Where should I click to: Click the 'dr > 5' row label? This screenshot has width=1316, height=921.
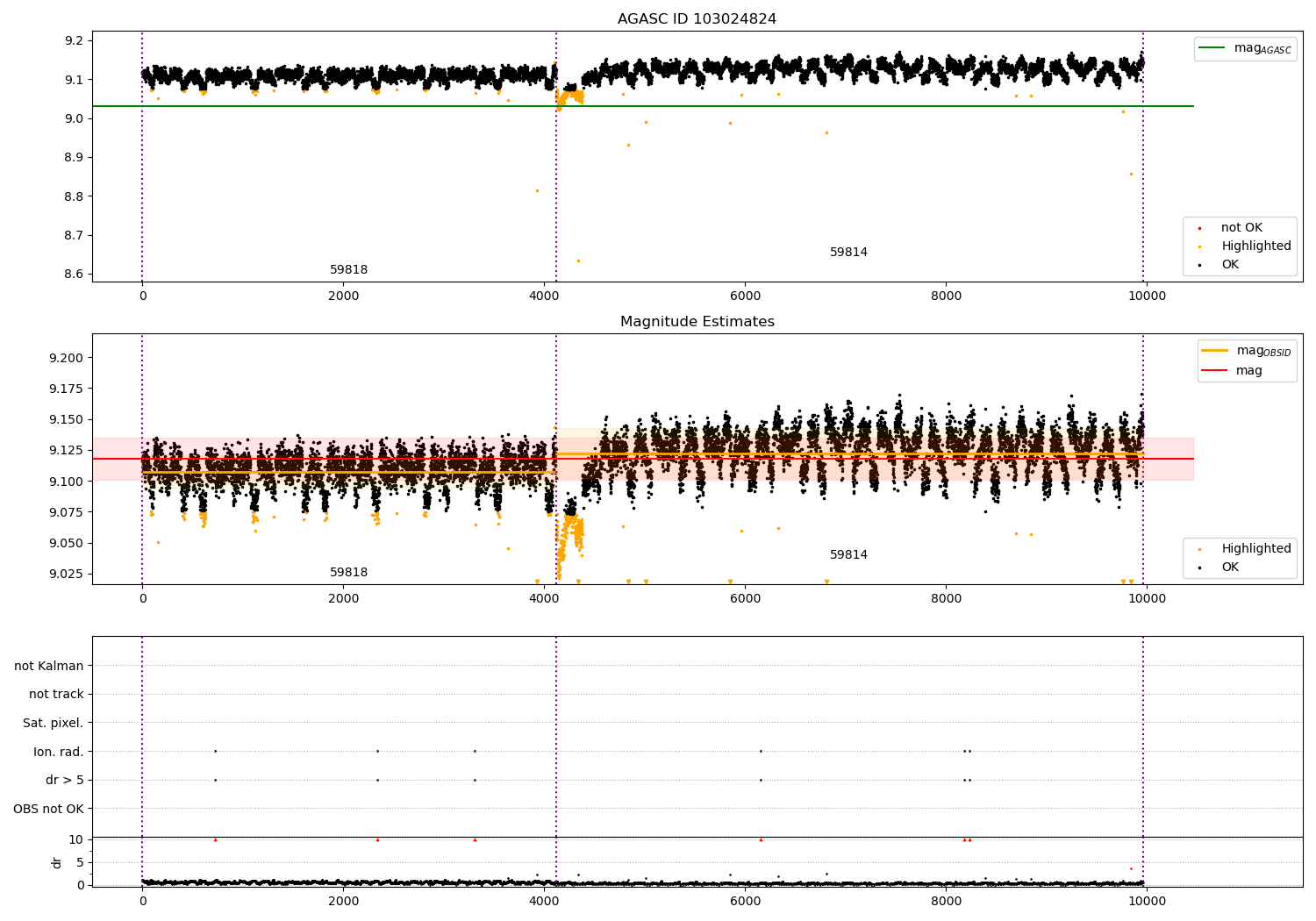[65, 781]
